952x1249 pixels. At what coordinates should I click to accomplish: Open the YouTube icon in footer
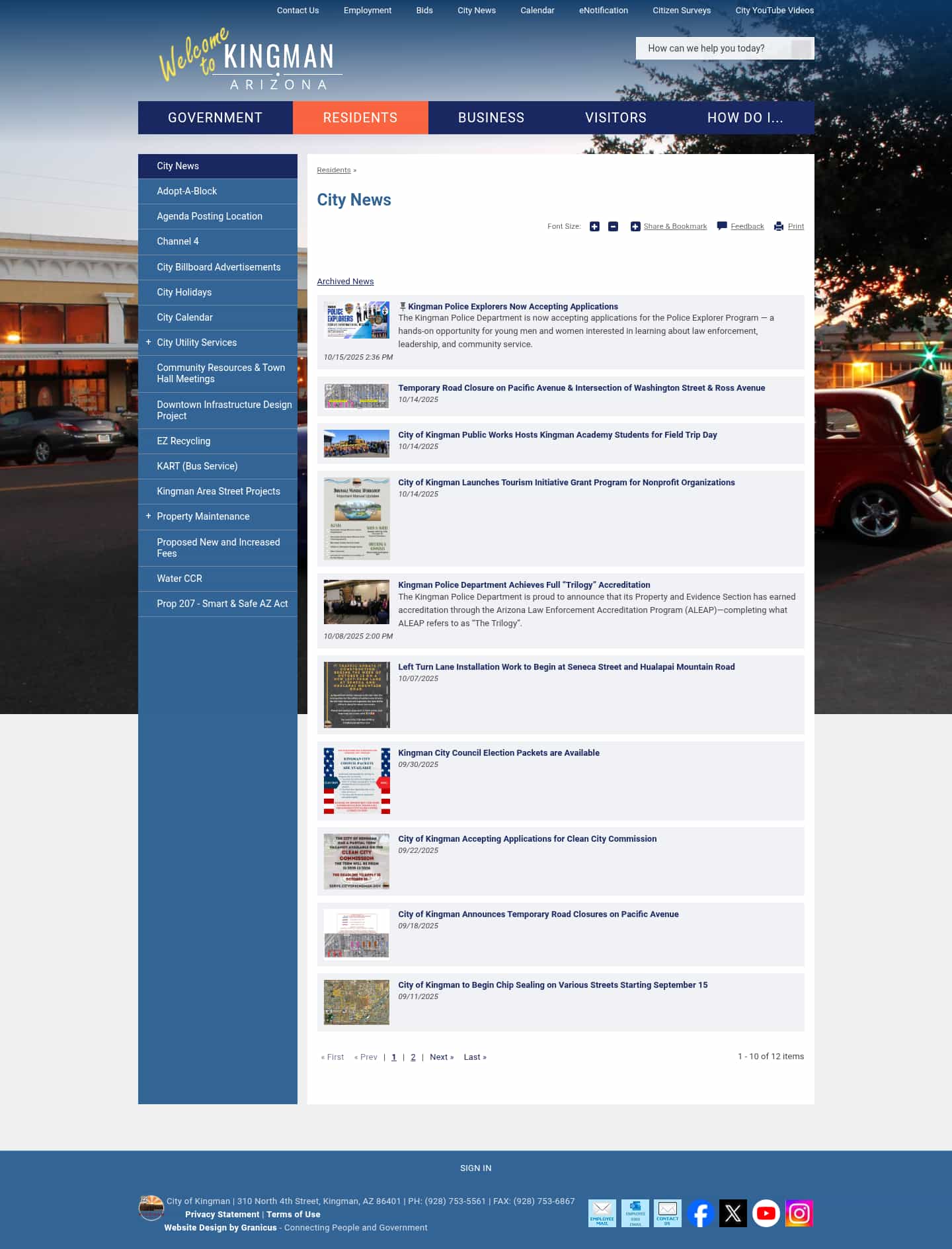point(766,1213)
